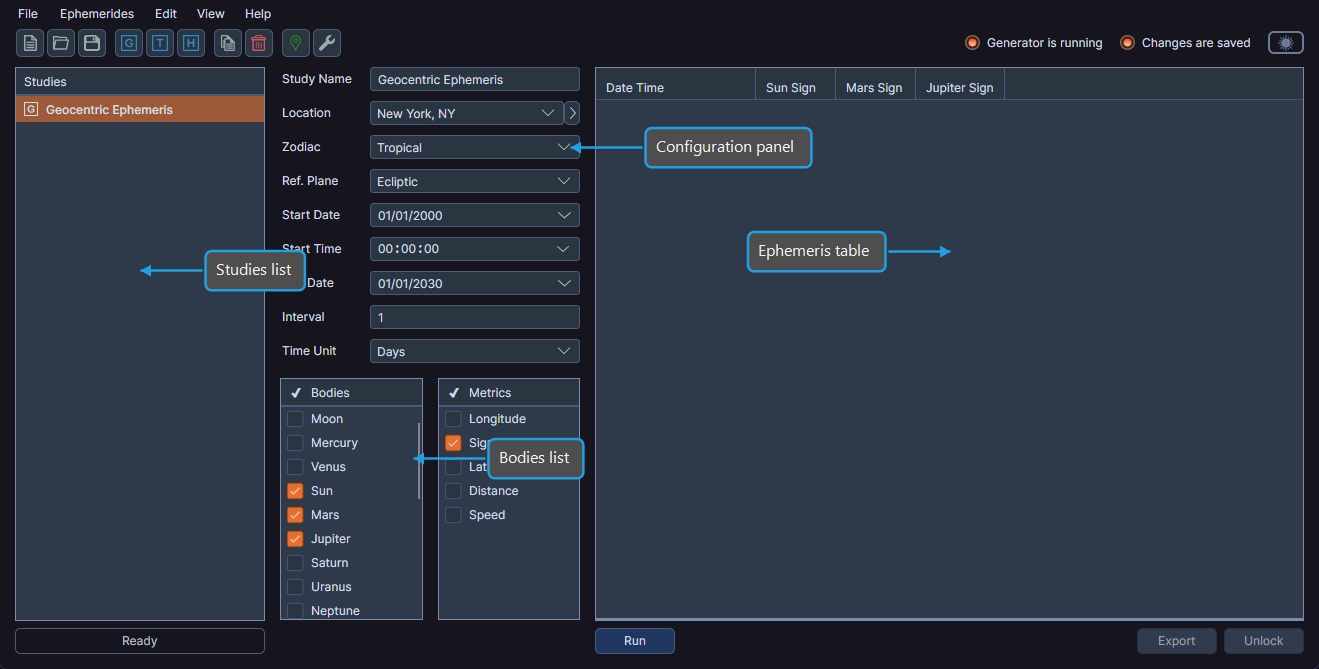Expand the Time Unit dropdown
Image resolution: width=1319 pixels, height=669 pixels.
[x=474, y=352]
